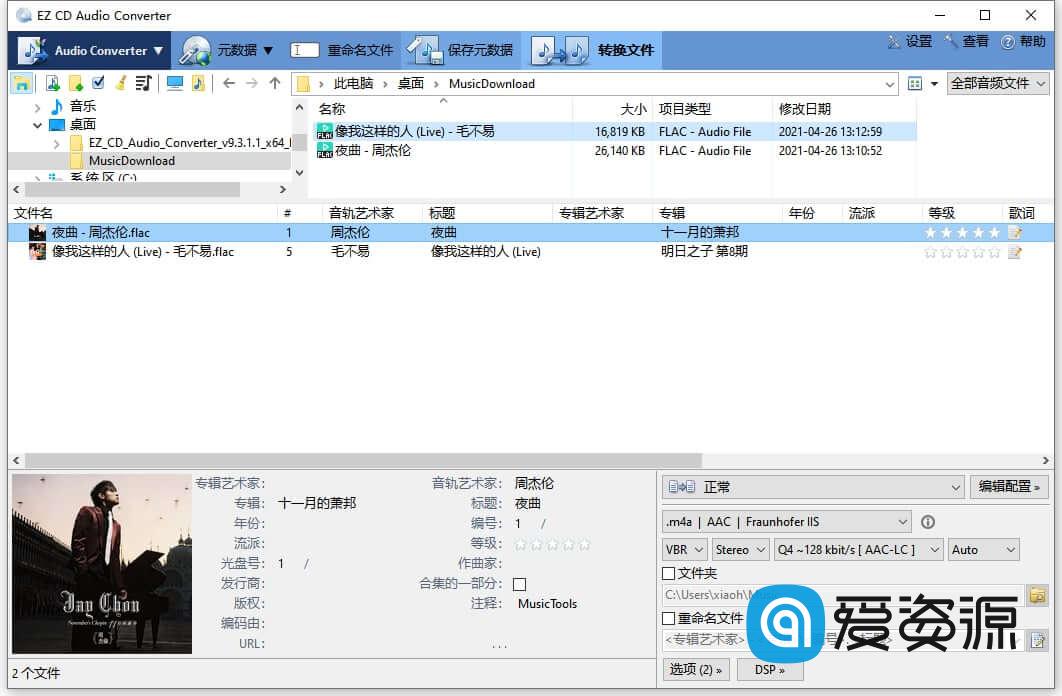Click the 编辑配置 button
Image resolution: width=1062 pixels, height=696 pixels.
[1009, 486]
